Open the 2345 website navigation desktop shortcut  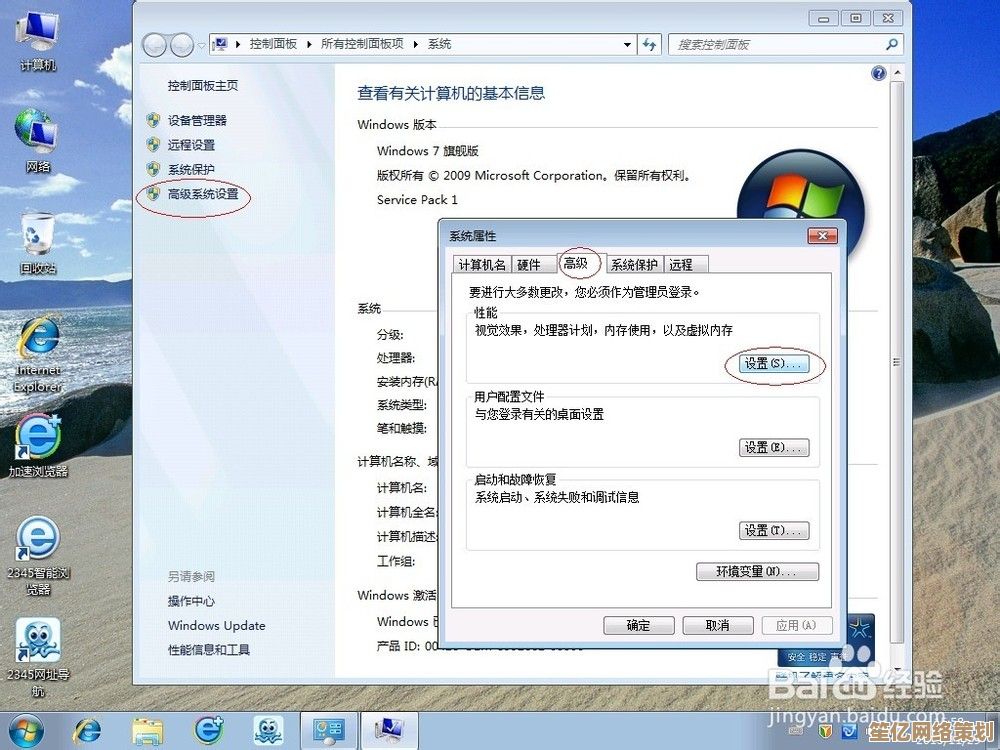point(37,645)
